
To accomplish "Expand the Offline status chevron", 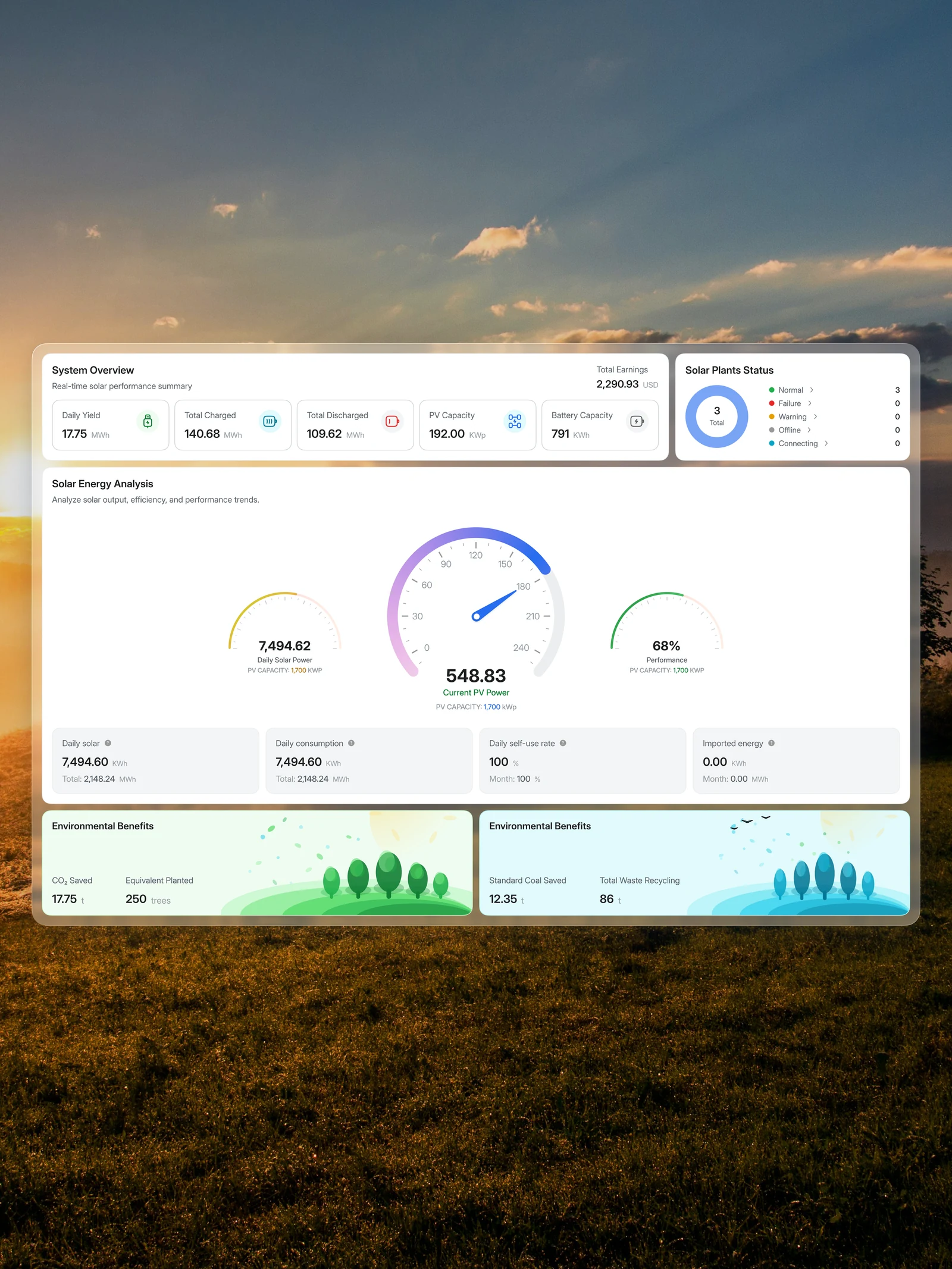I will 809,430.
